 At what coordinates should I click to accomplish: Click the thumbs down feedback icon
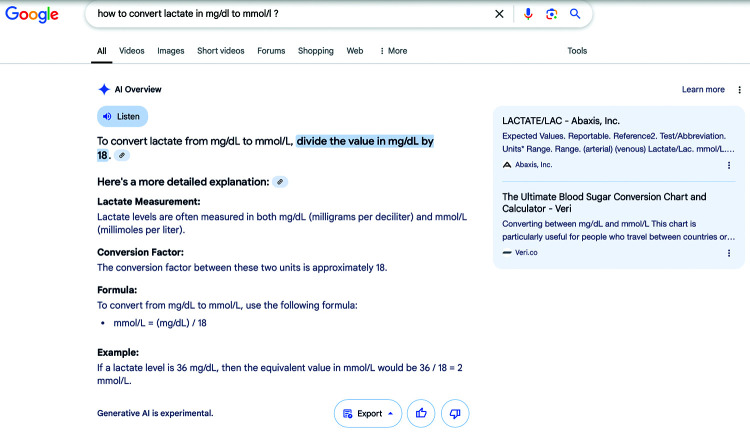454,413
